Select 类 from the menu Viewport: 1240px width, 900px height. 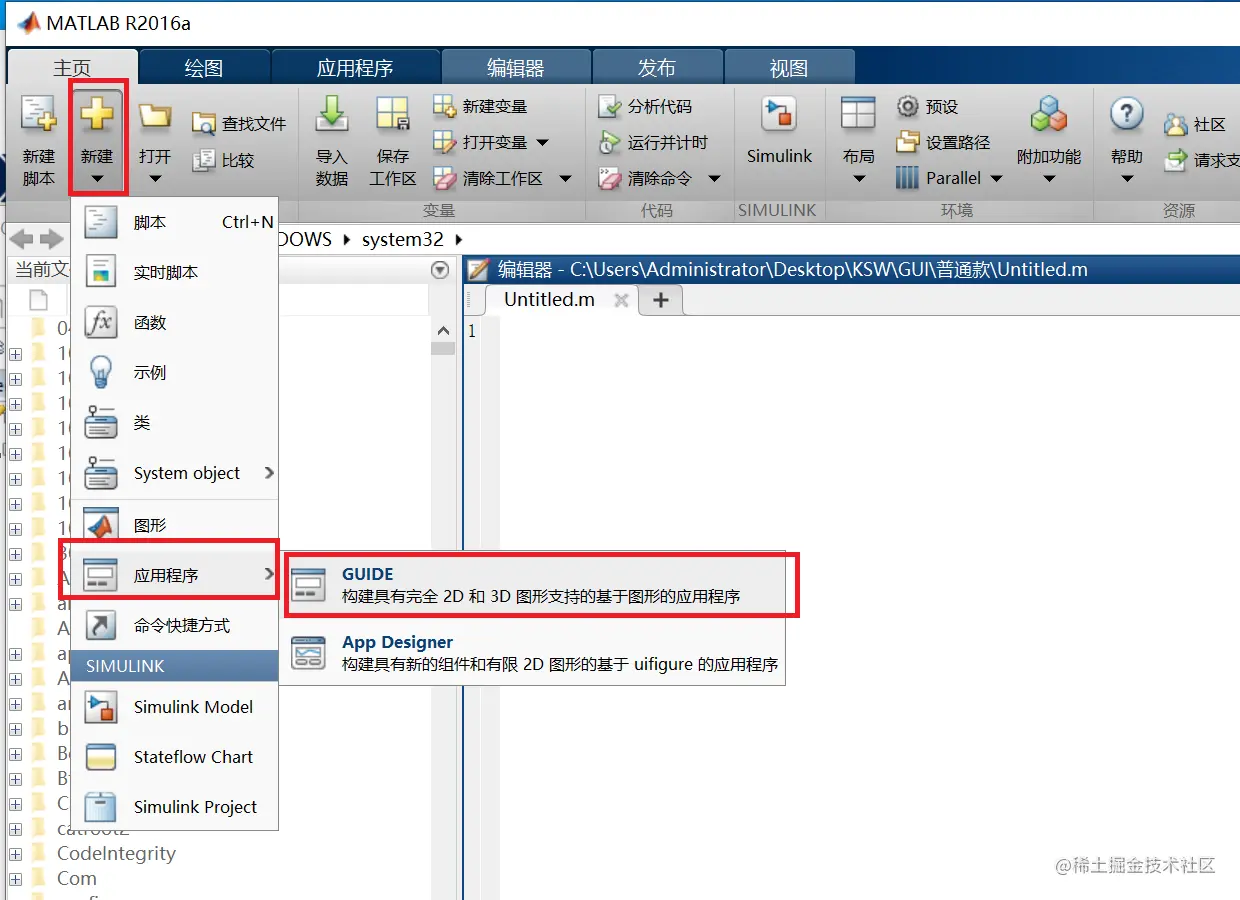(x=175, y=423)
